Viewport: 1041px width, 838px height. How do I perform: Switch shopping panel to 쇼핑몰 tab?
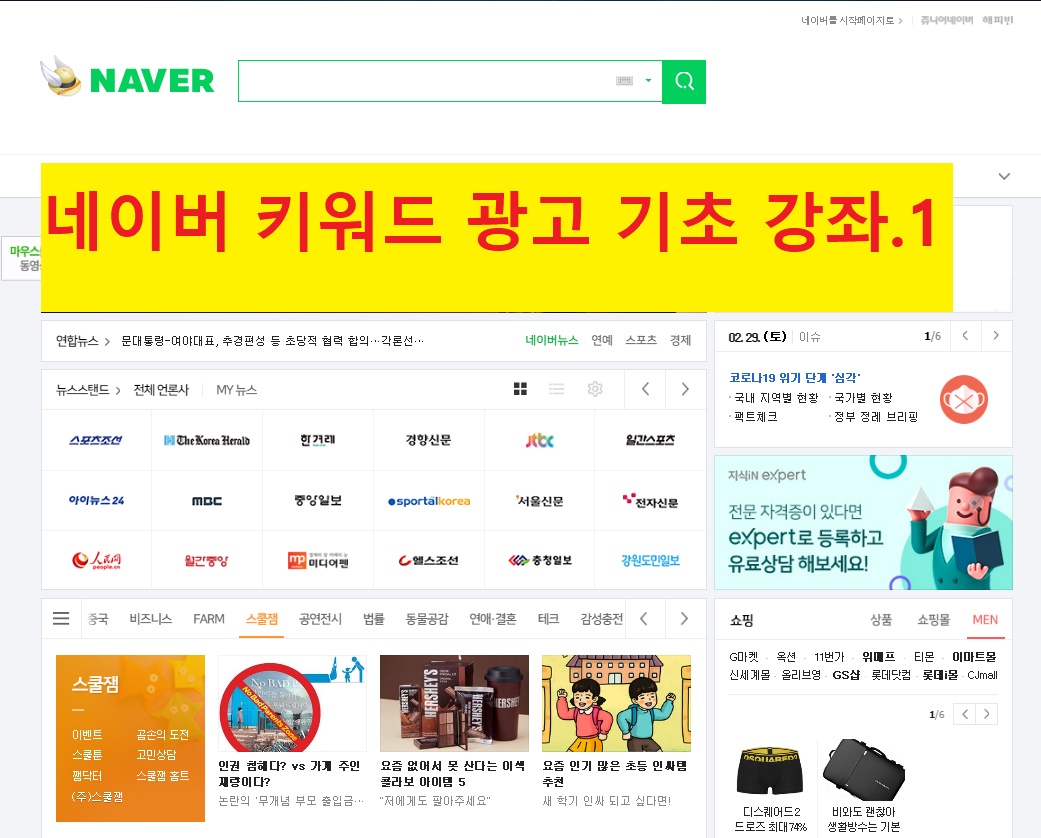933,620
